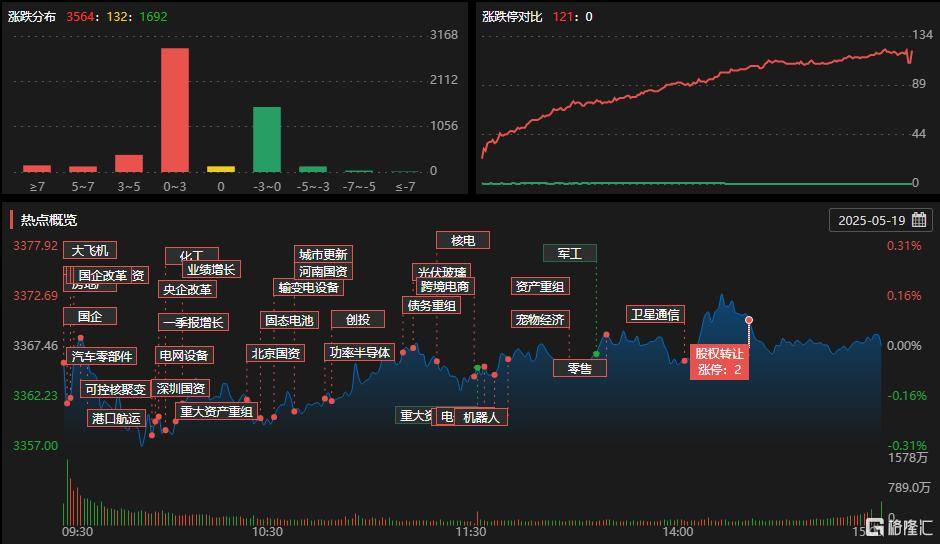Click the timeline marker dot above 股权转让
The image size is (940, 544).
[749, 320]
